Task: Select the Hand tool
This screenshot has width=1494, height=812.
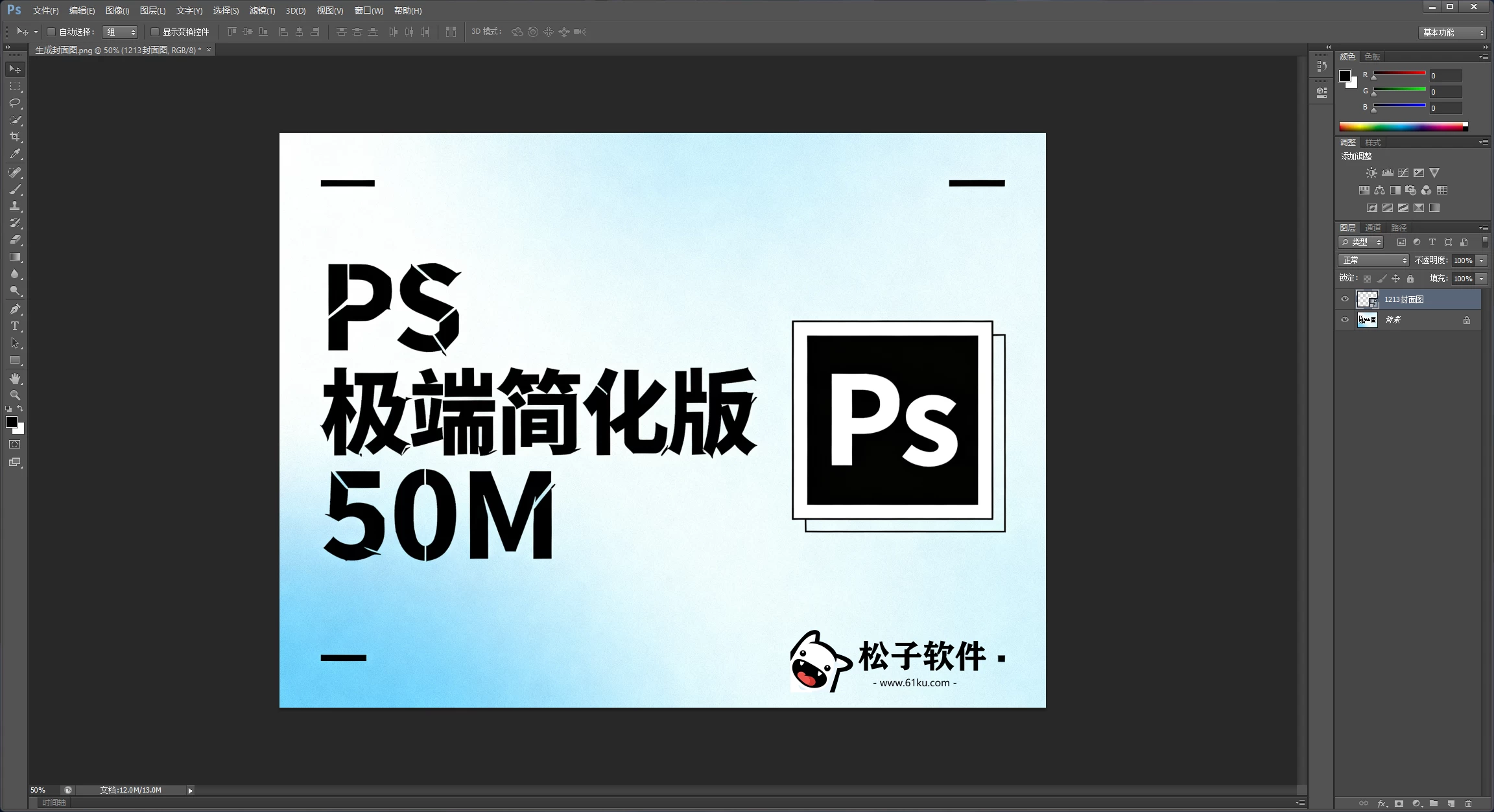Action: pyautogui.click(x=15, y=378)
